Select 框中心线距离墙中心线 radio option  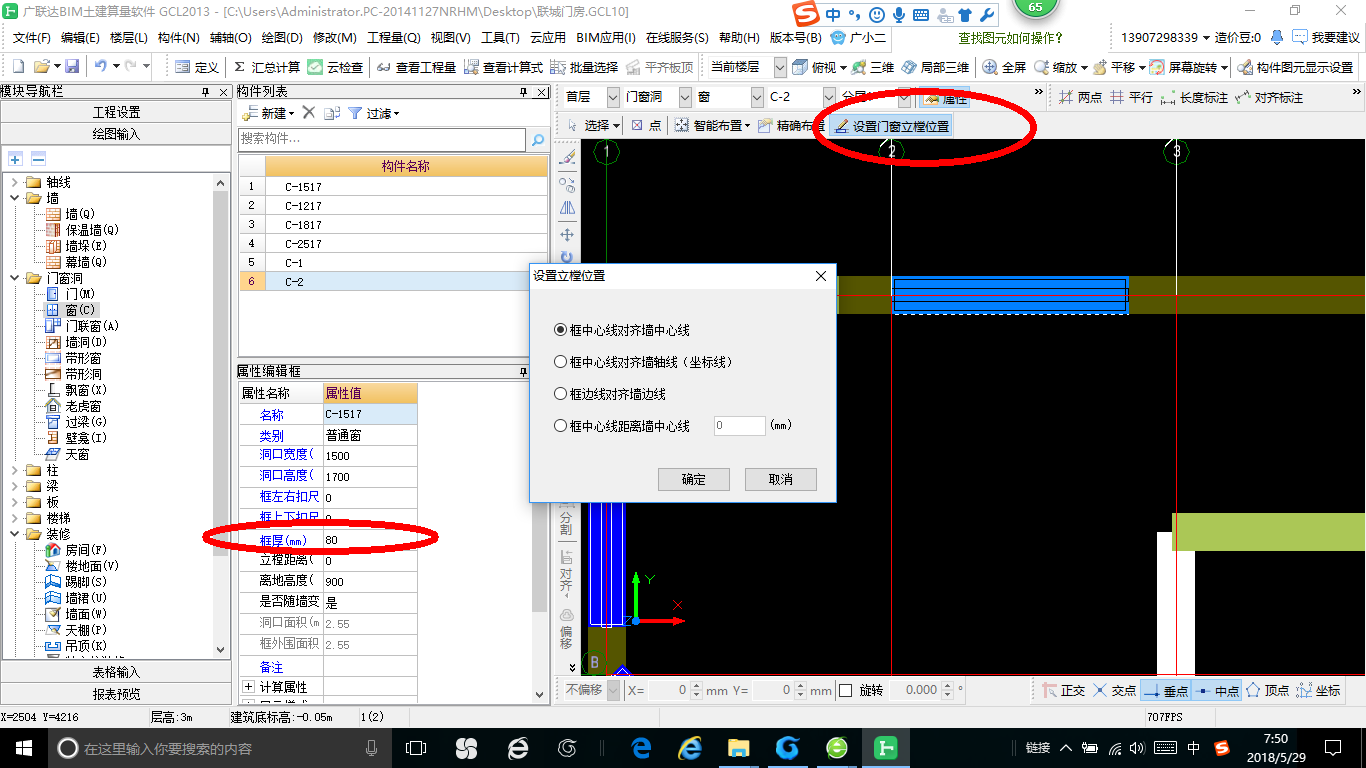click(x=560, y=426)
